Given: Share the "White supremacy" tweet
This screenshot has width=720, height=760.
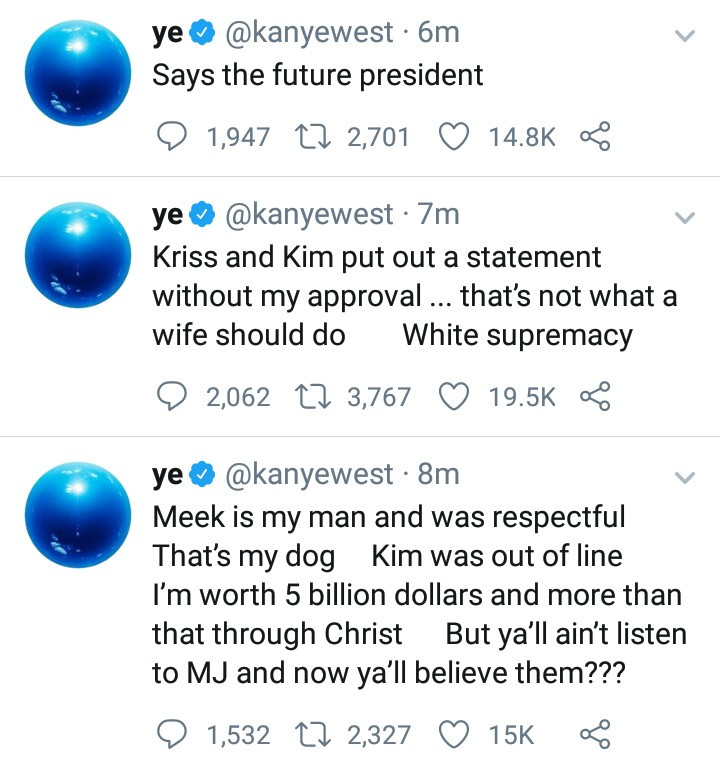Looking at the screenshot, I should [x=595, y=397].
